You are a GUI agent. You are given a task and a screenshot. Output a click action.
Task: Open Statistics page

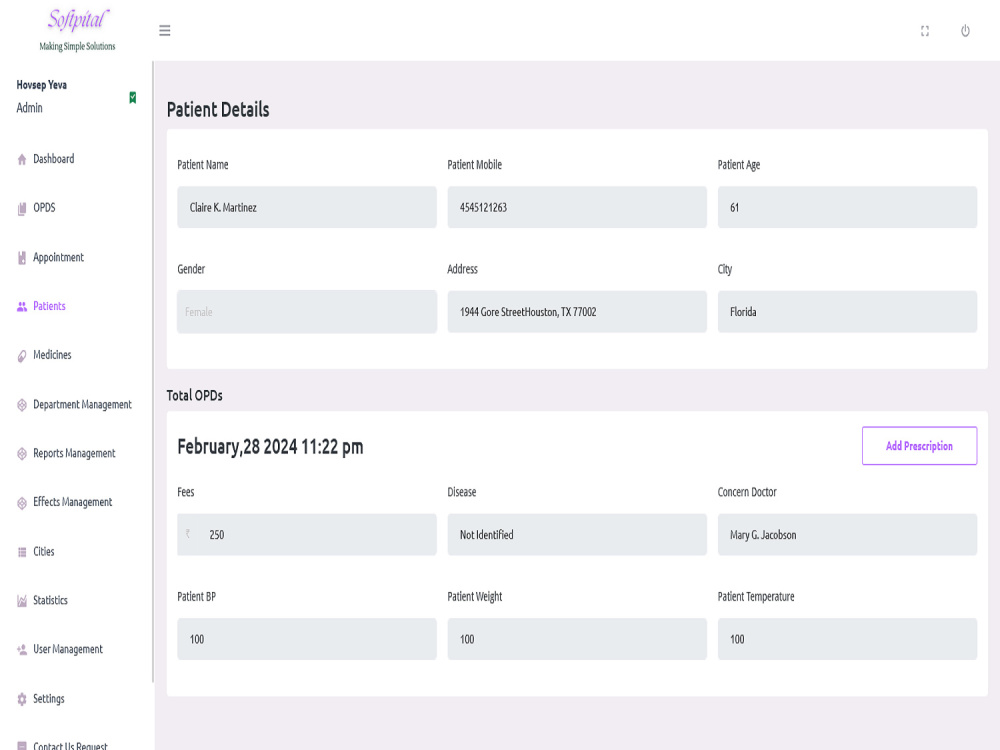pyautogui.click(x=50, y=600)
